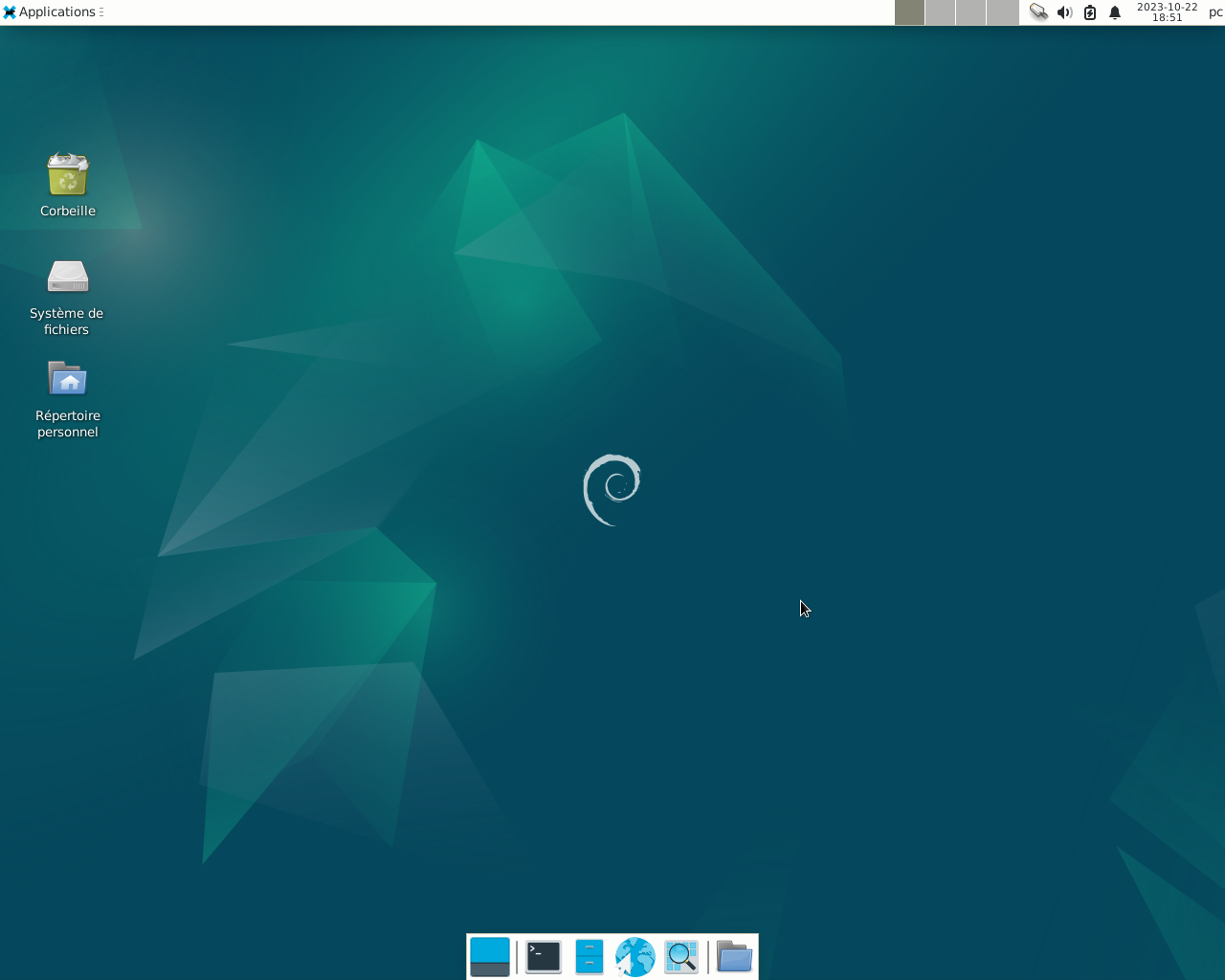Launch the Web Browser globe icon
Image resolution: width=1225 pixels, height=980 pixels.
point(635,957)
